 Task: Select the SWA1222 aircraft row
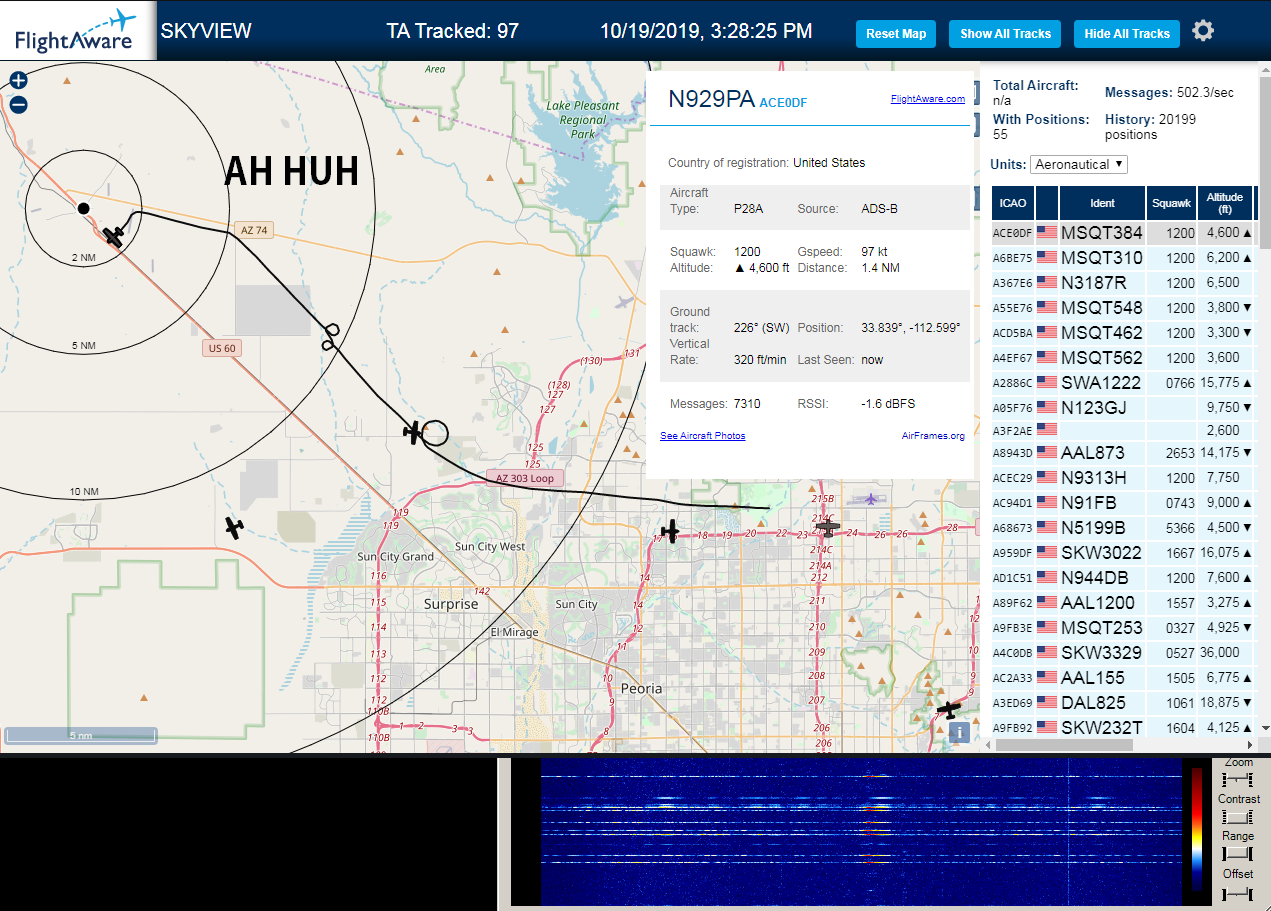coord(1124,382)
